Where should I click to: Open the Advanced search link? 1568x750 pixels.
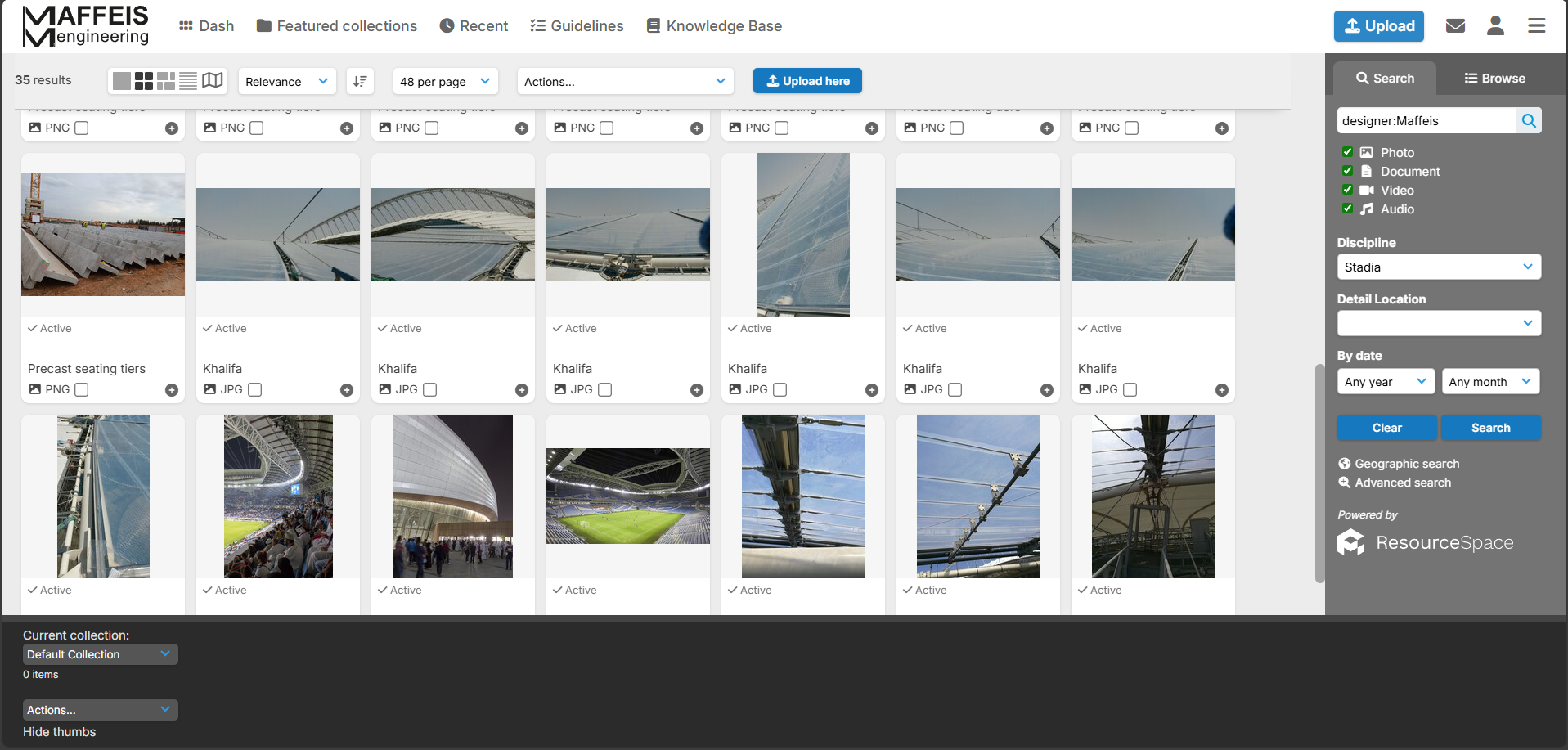pyautogui.click(x=1402, y=483)
